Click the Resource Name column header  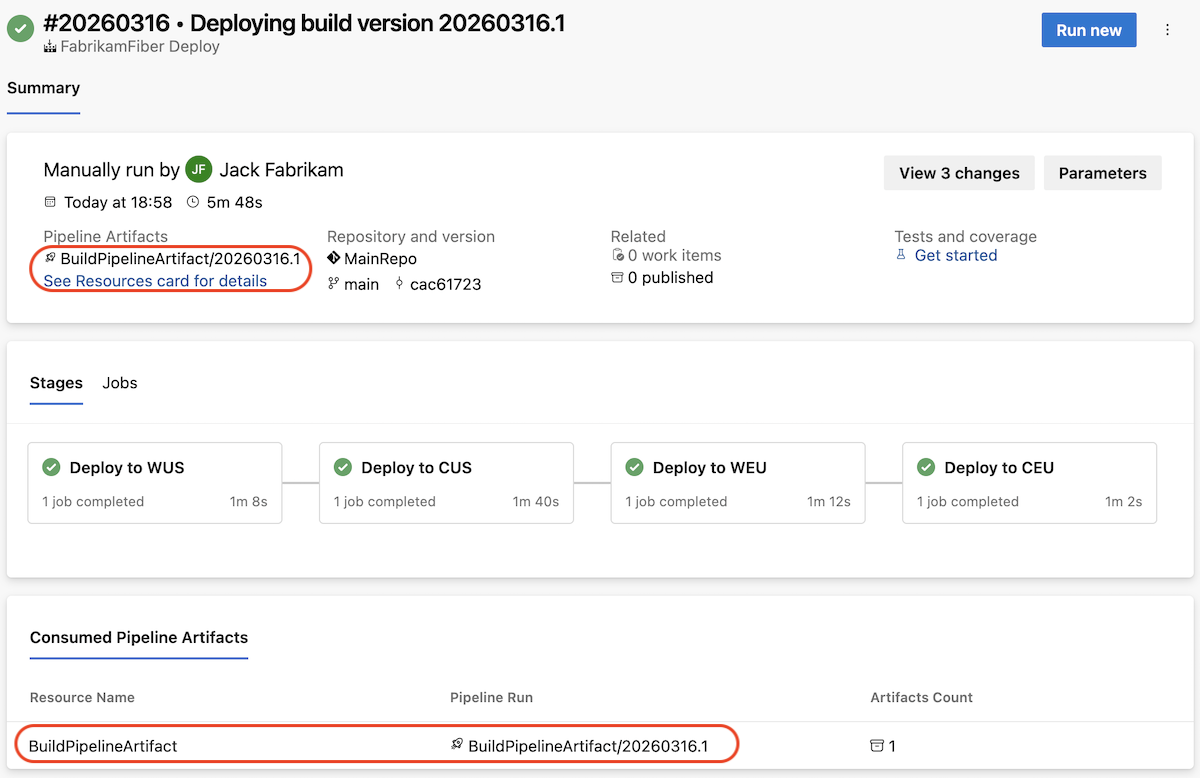[x=82, y=697]
